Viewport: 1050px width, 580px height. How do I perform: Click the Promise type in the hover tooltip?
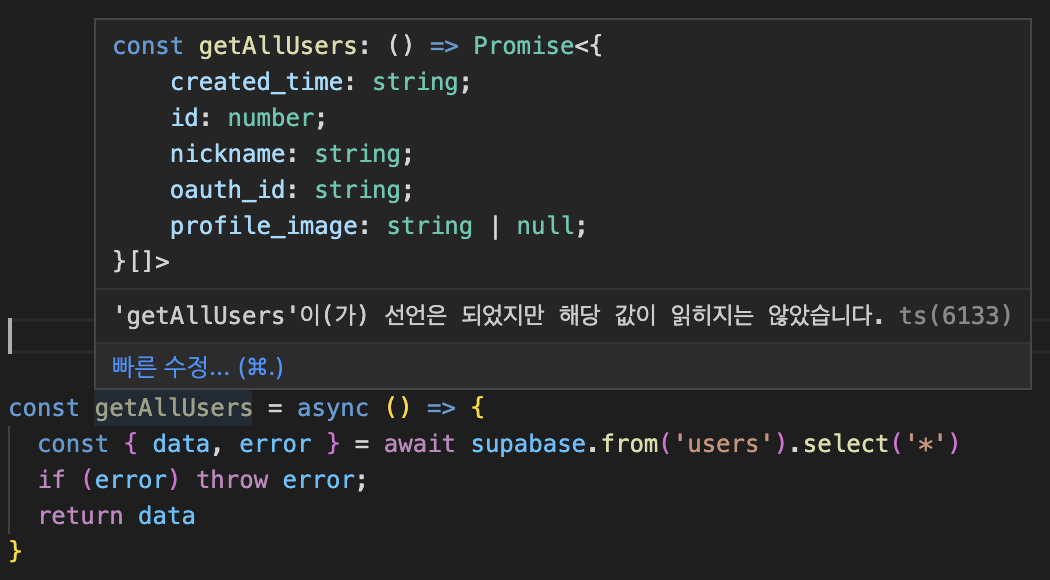[524, 46]
